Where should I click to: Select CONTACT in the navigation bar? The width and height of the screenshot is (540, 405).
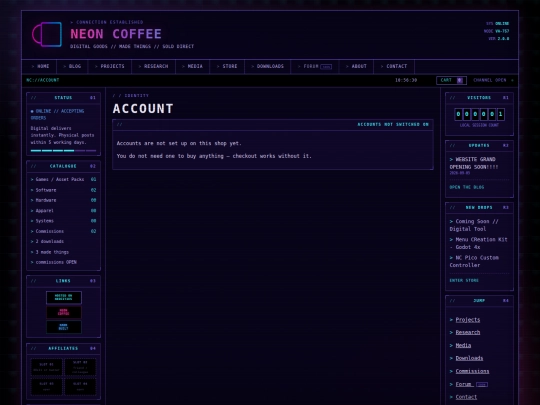pos(394,66)
